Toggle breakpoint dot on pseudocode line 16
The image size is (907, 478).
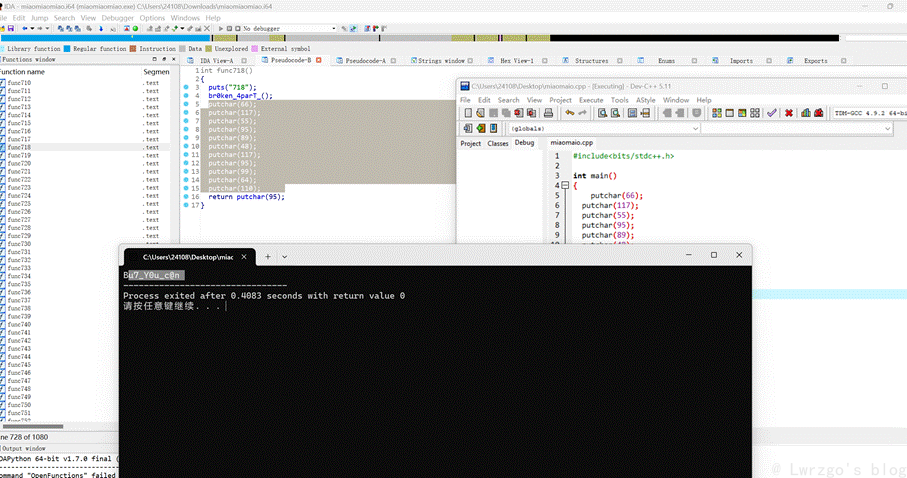point(186,197)
